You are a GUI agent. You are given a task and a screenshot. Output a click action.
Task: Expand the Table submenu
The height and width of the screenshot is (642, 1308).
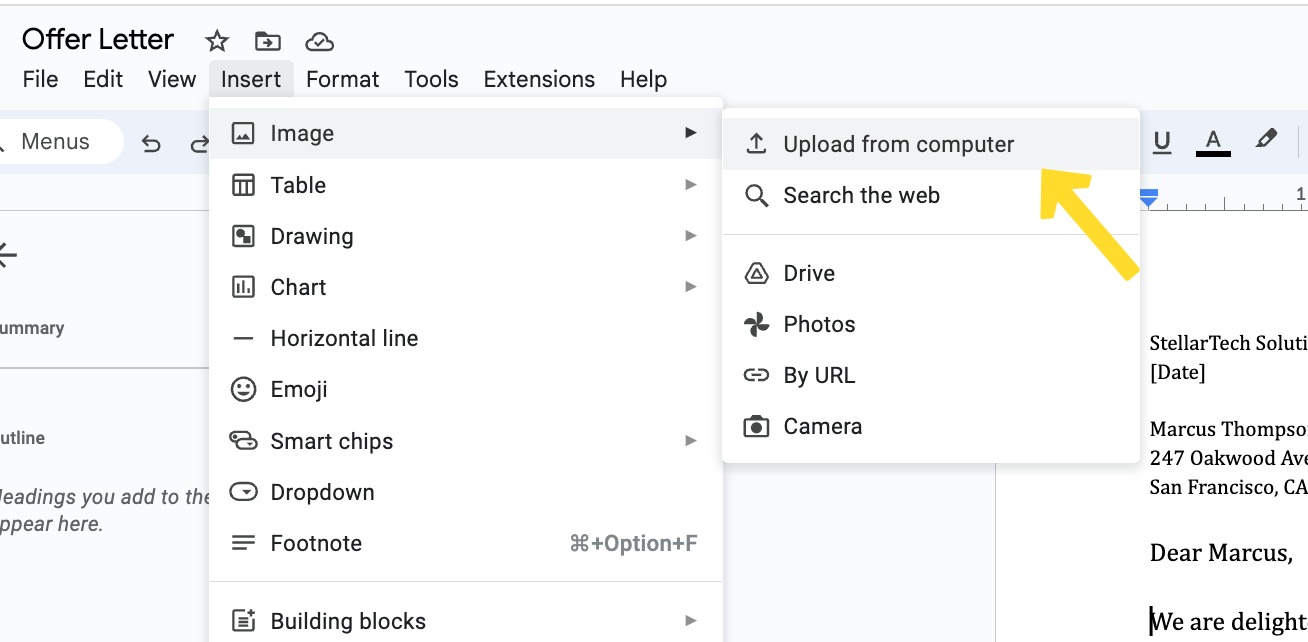pyautogui.click(x=297, y=184)
